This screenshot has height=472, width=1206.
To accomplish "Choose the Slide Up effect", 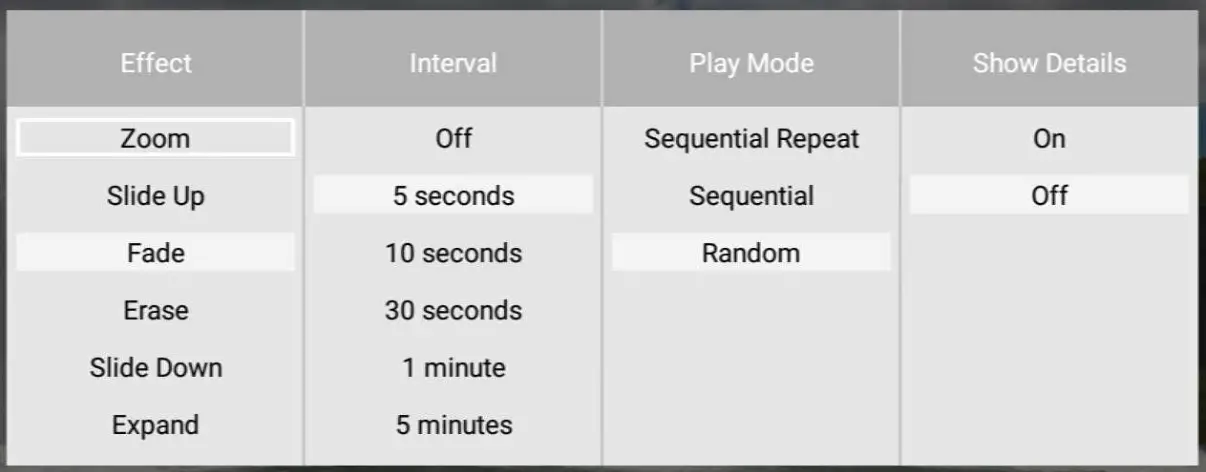I will [155, 195].
